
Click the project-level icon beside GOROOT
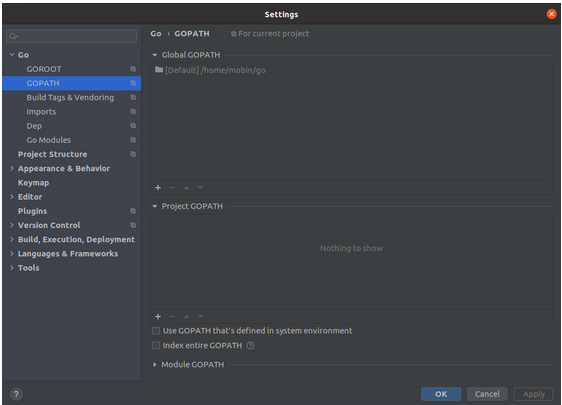[133, 69]
